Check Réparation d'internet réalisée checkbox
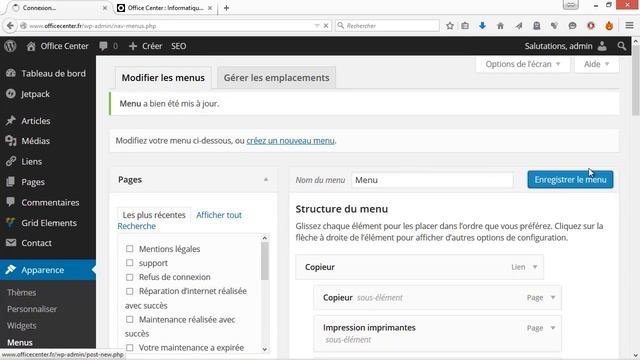Image resolution: width=640 pixels, height=360 pixels. click(x=129, y=291)
